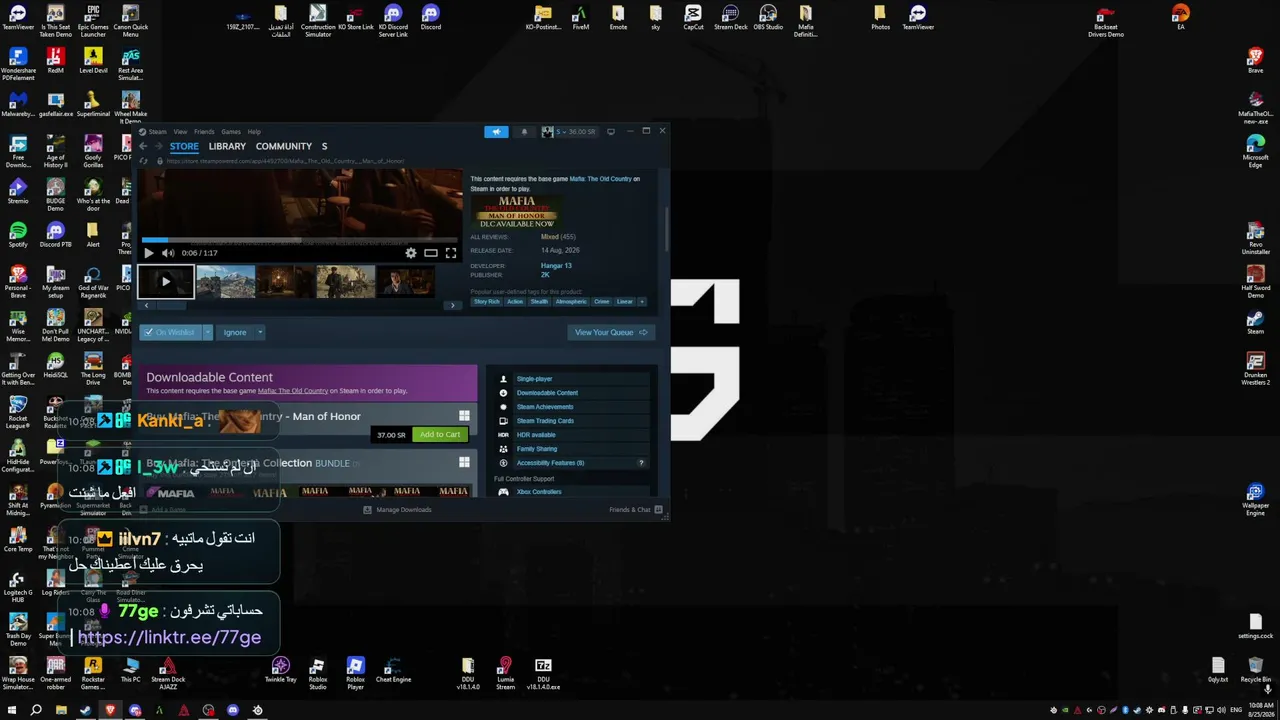Open the View menu in Steam
The width and height of the screenshot is (1280, 720).
point(180,132)
